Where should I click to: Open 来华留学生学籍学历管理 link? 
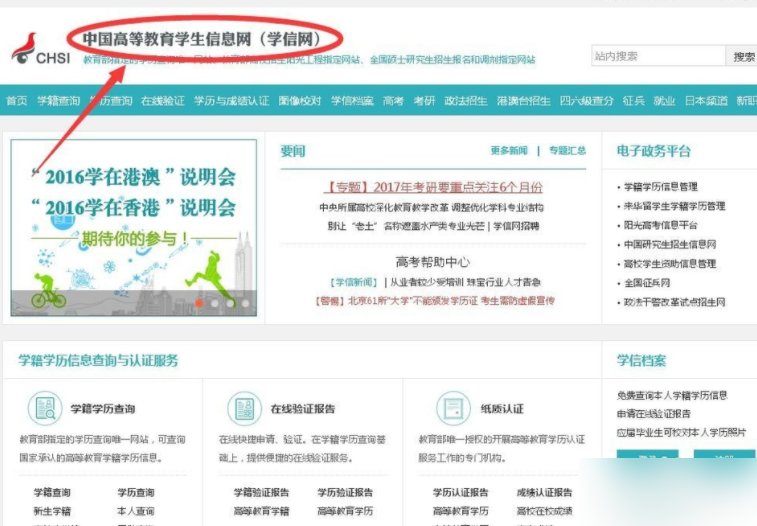tap(674, 206)
